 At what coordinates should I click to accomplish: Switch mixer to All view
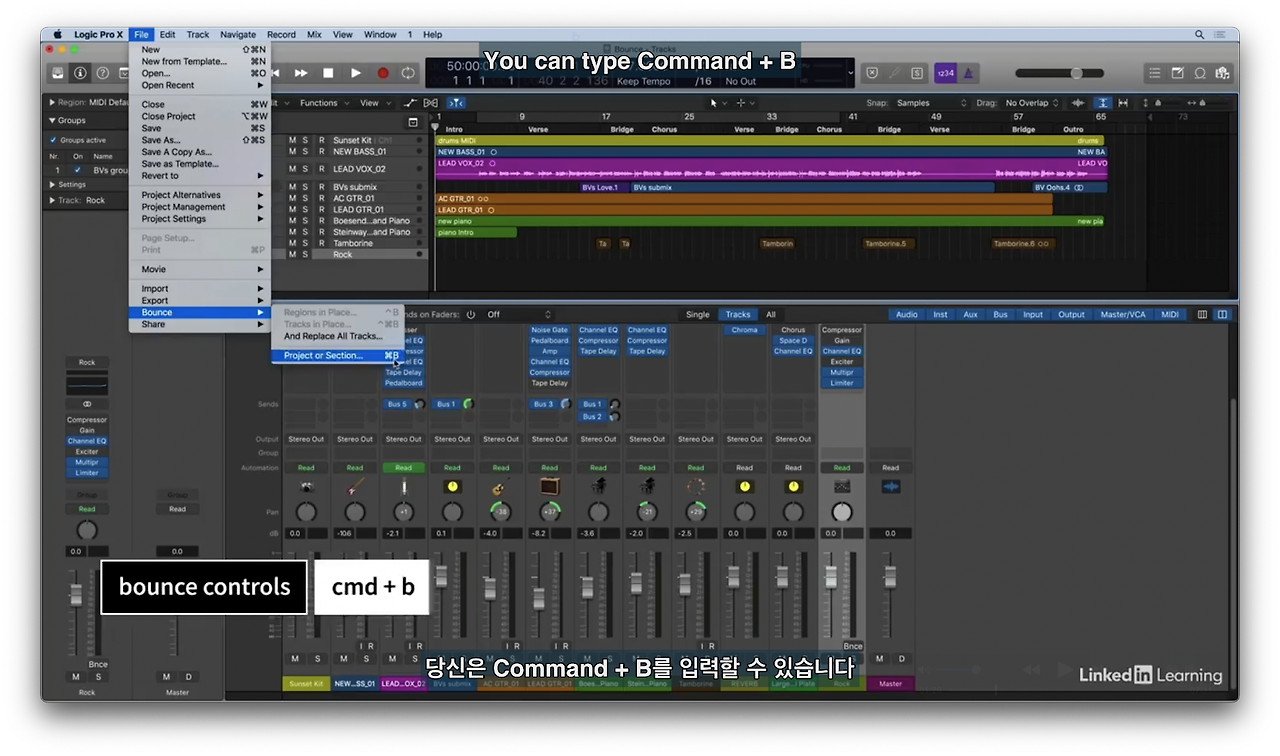[x=771, y=314]
